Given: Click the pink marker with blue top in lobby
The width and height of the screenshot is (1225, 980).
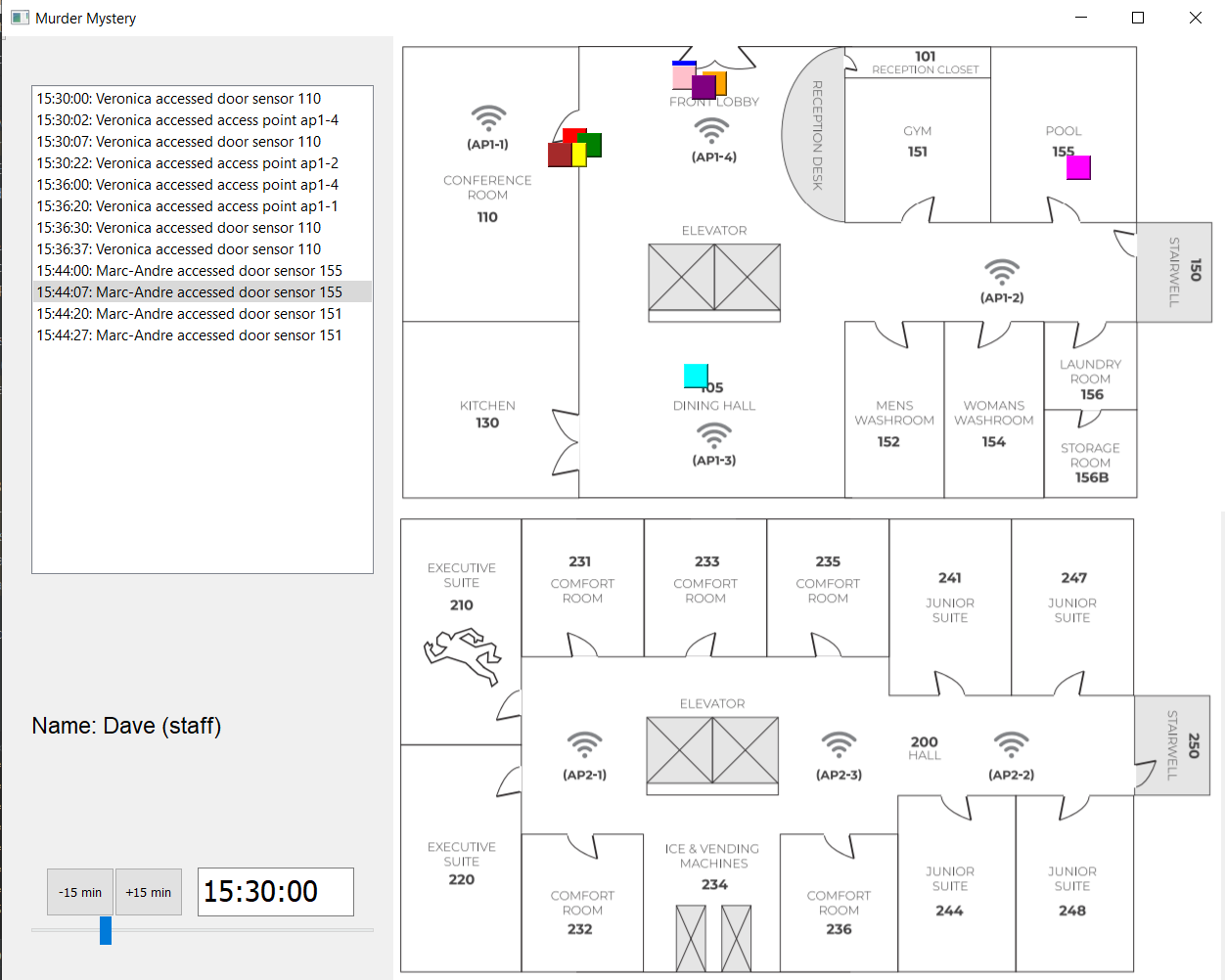Looking at the screenshot, I should 682,74.
